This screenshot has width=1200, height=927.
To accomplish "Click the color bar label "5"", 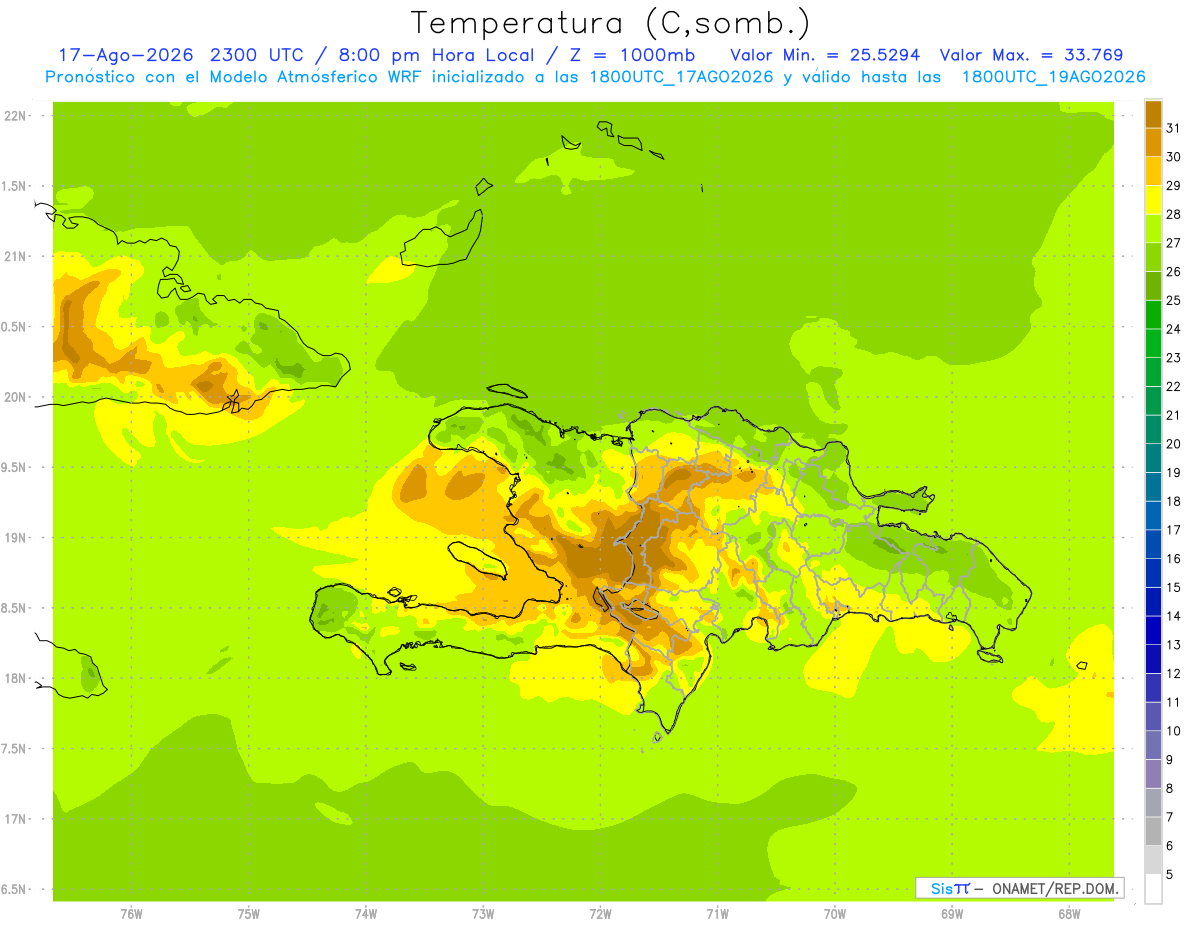I will (x=1171, y=874).
